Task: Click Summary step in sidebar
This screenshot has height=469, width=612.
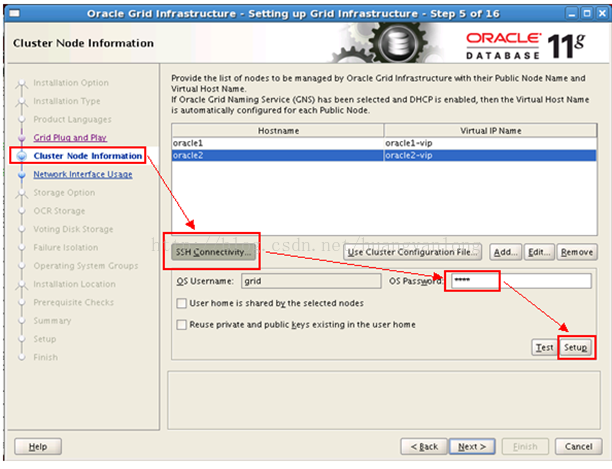Action: (52, 321)
